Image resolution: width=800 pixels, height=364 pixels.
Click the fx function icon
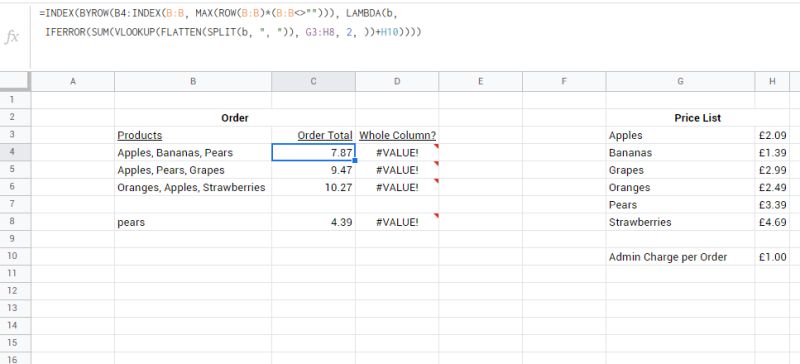tap(12, 37)
